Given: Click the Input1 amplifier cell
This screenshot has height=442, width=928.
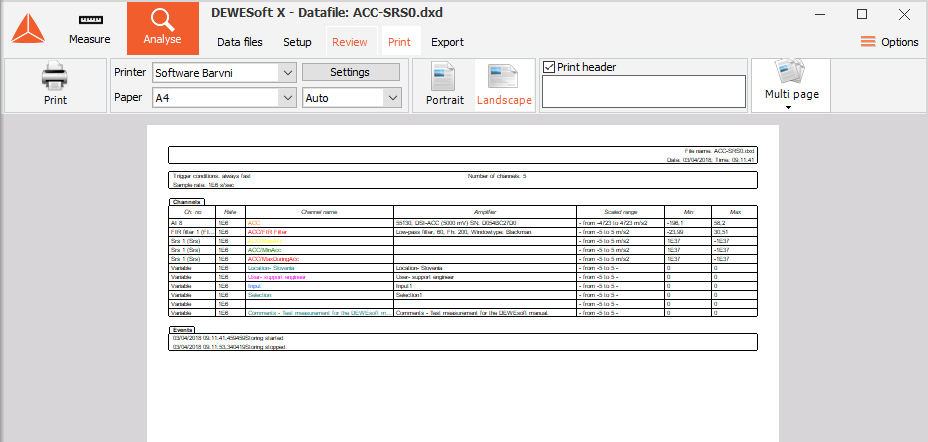Looking at the screenshot, I should (485, 286).
